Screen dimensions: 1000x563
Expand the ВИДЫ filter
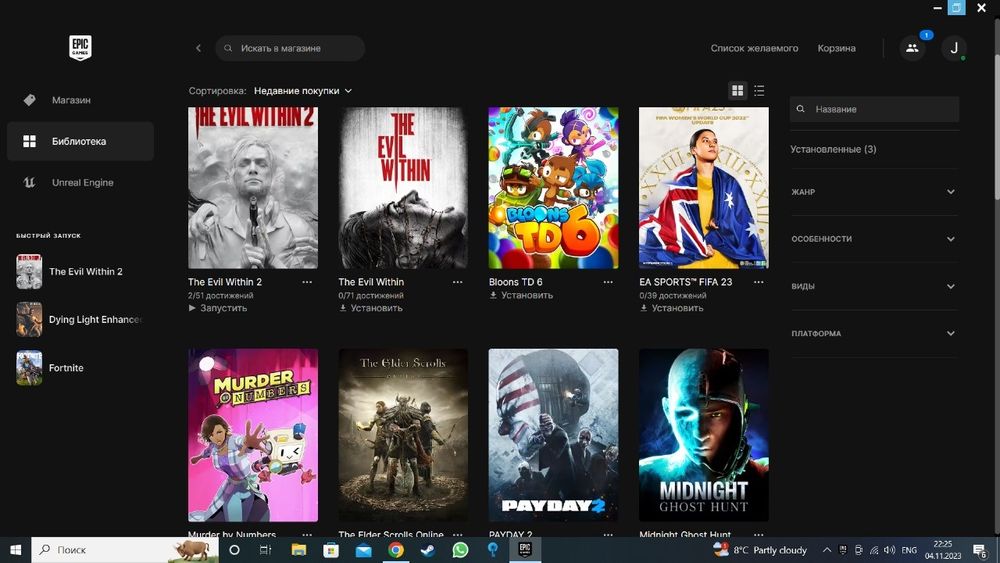click(x=874, y=286)
